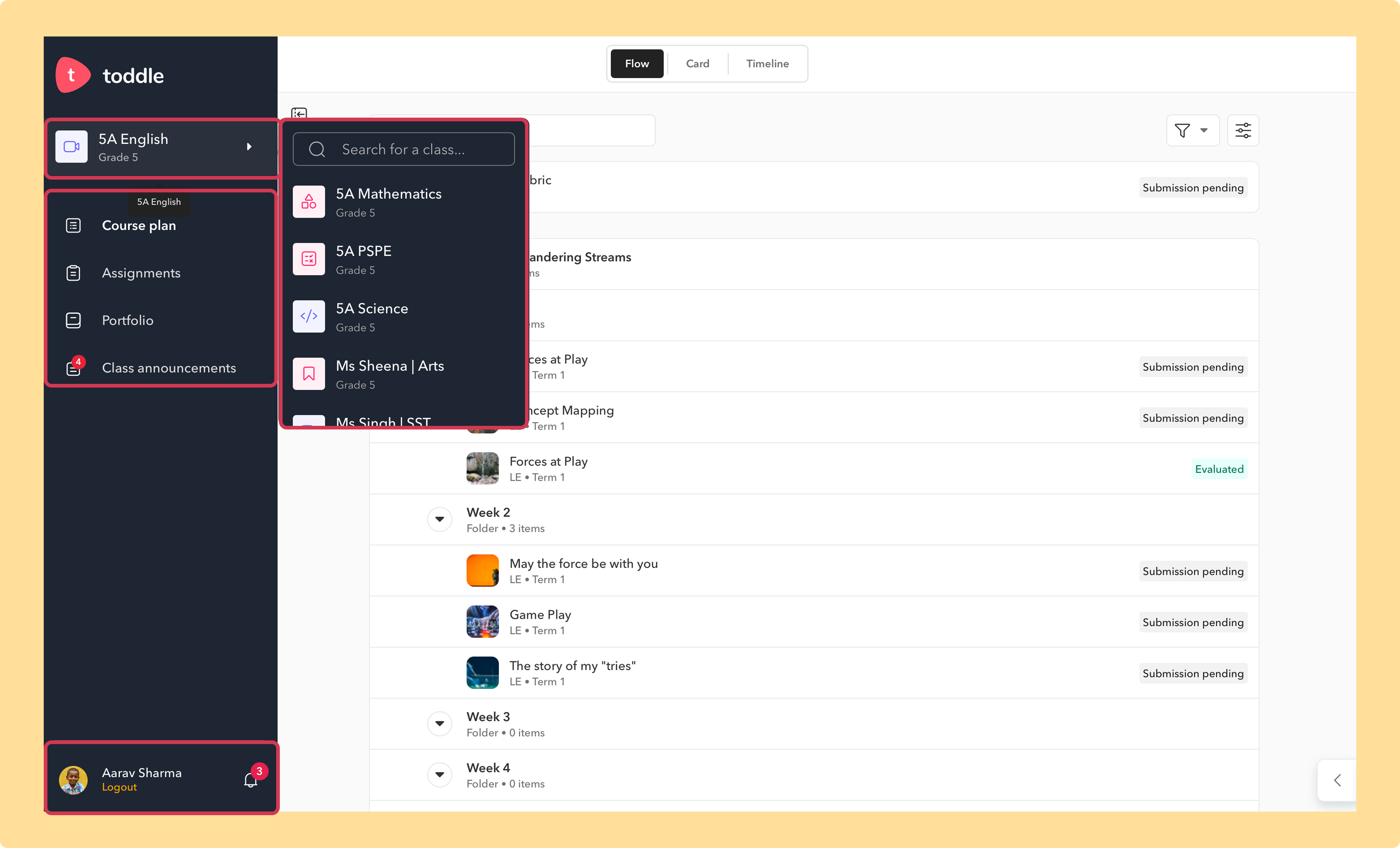Click the Evaluated status badge
The height and width of the screenshot is (848, 1400).
click(1219, 469)
